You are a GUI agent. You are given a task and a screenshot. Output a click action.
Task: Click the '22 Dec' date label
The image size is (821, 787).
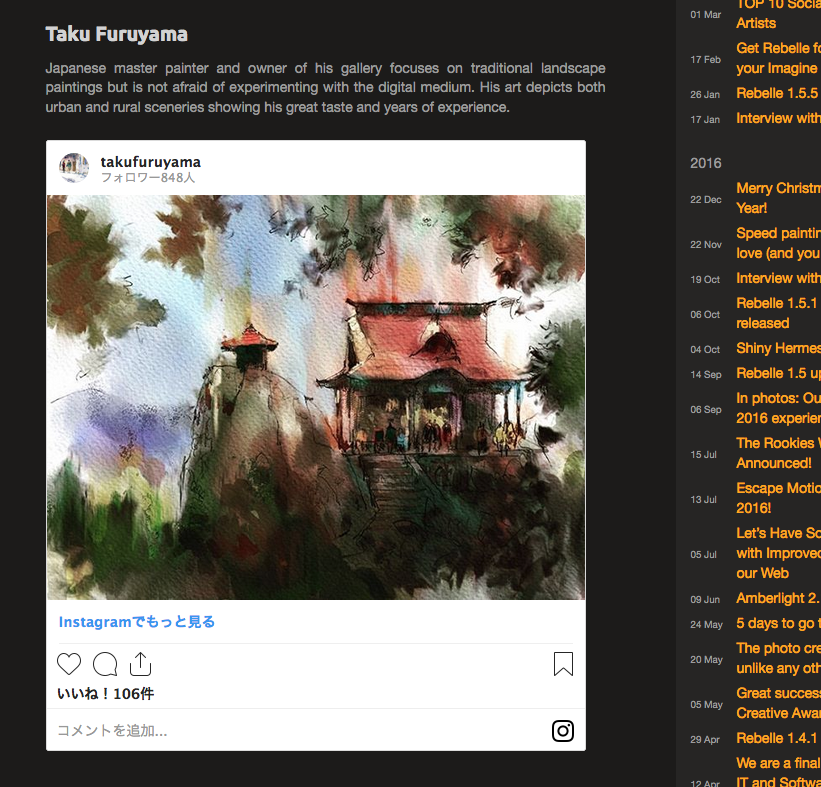click(x=705, y=199)
